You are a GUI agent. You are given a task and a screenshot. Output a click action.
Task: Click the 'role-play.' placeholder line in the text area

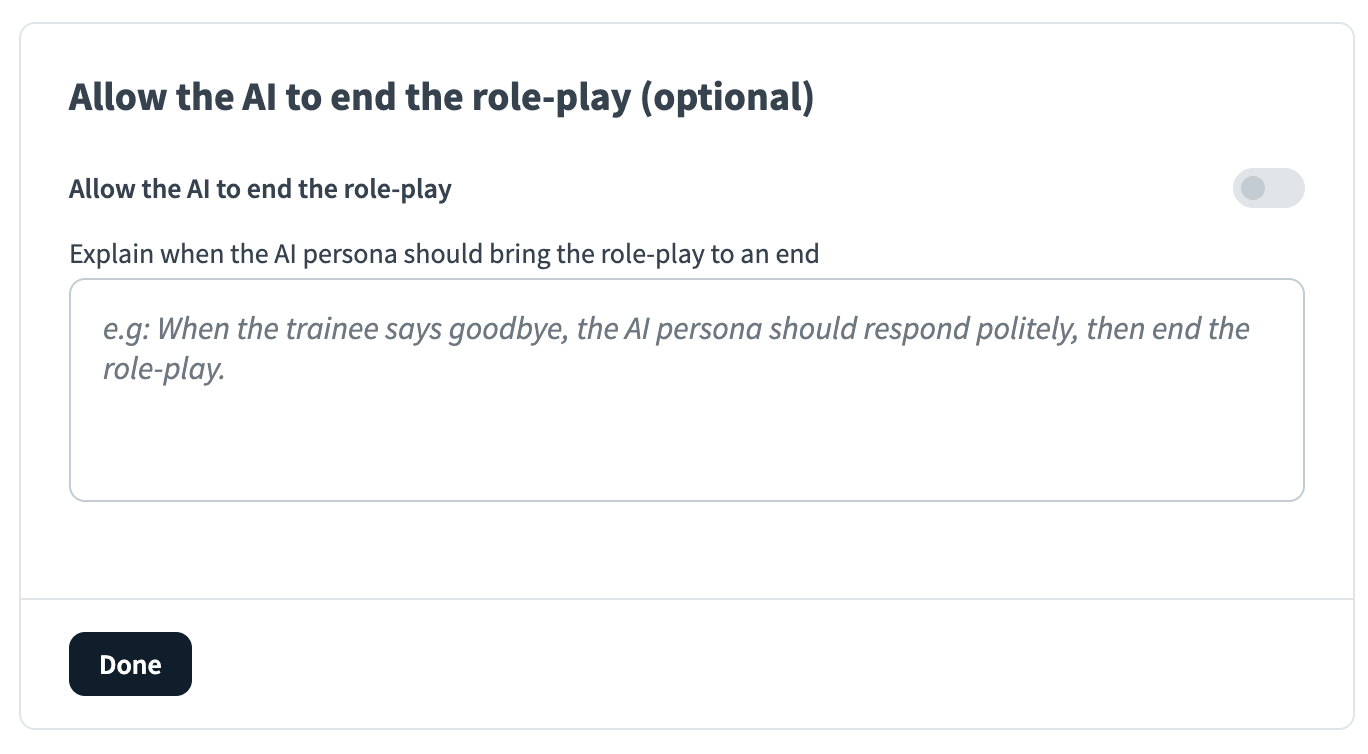point(164,370)
